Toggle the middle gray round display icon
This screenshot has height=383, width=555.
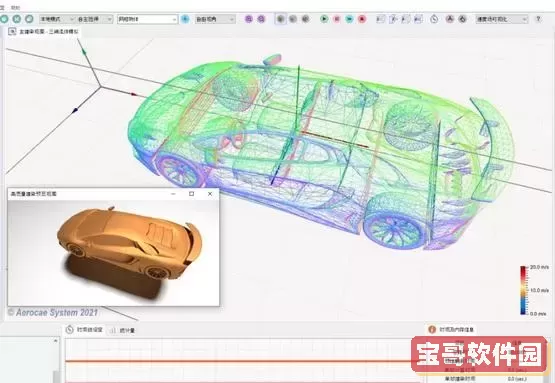(x=293, y=19)
